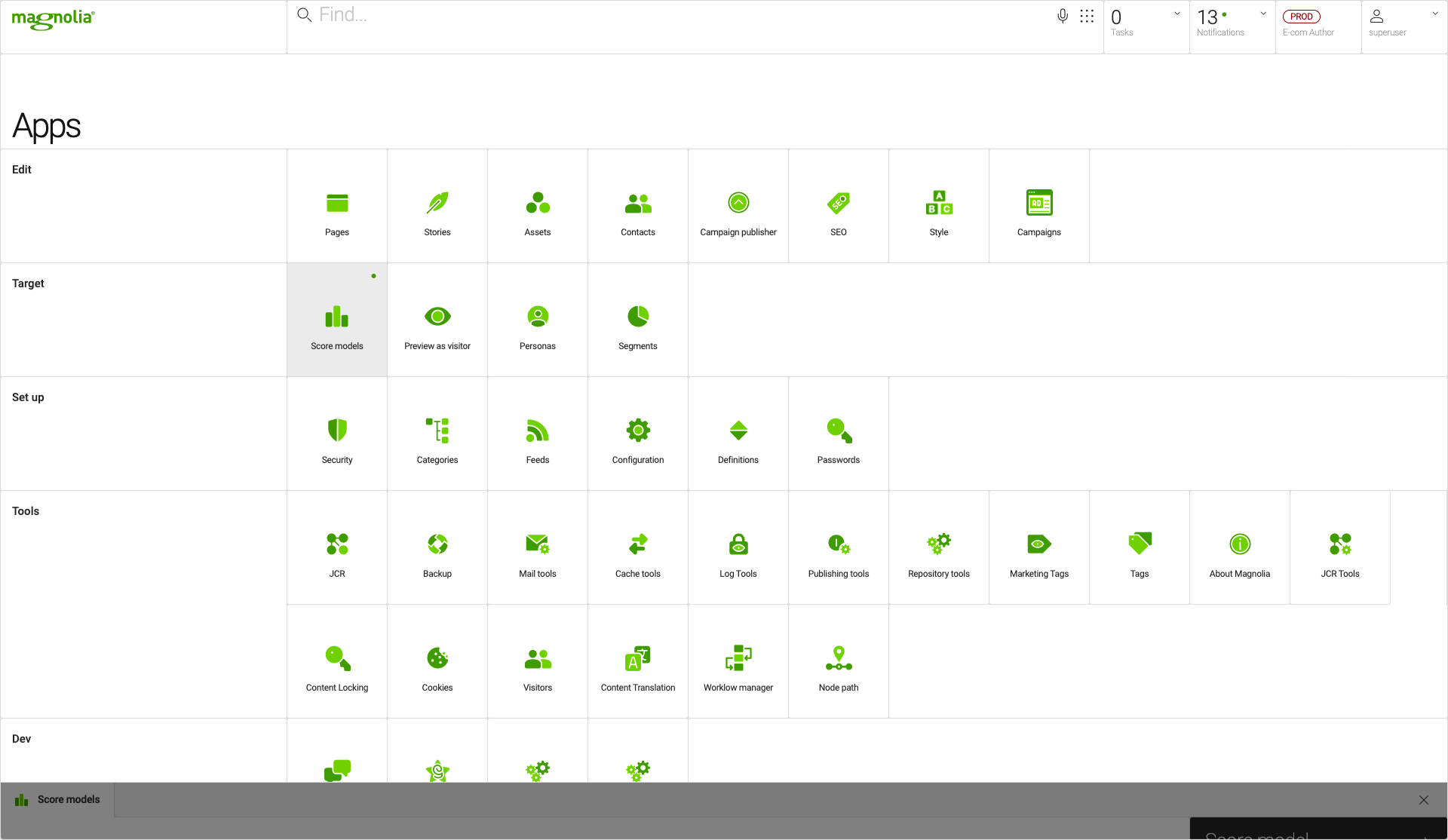Open the Personas app
Screen dimensions: 1448x840
[538, 319]
